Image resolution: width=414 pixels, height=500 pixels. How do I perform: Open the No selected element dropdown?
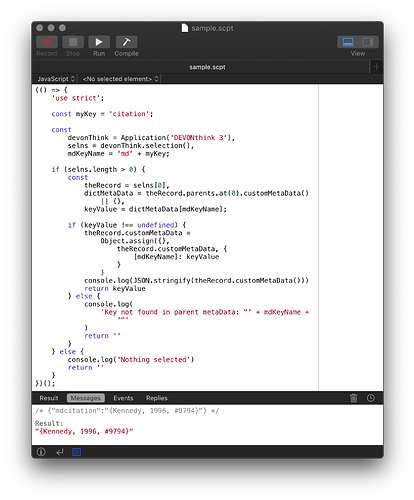coord(120,79)
